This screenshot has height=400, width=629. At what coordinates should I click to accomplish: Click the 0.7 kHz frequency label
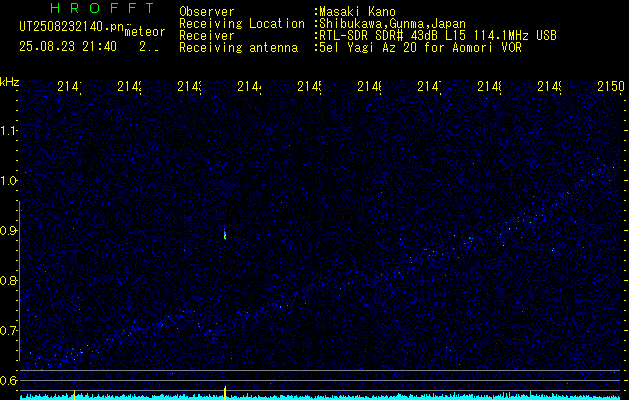click(8, 331)
